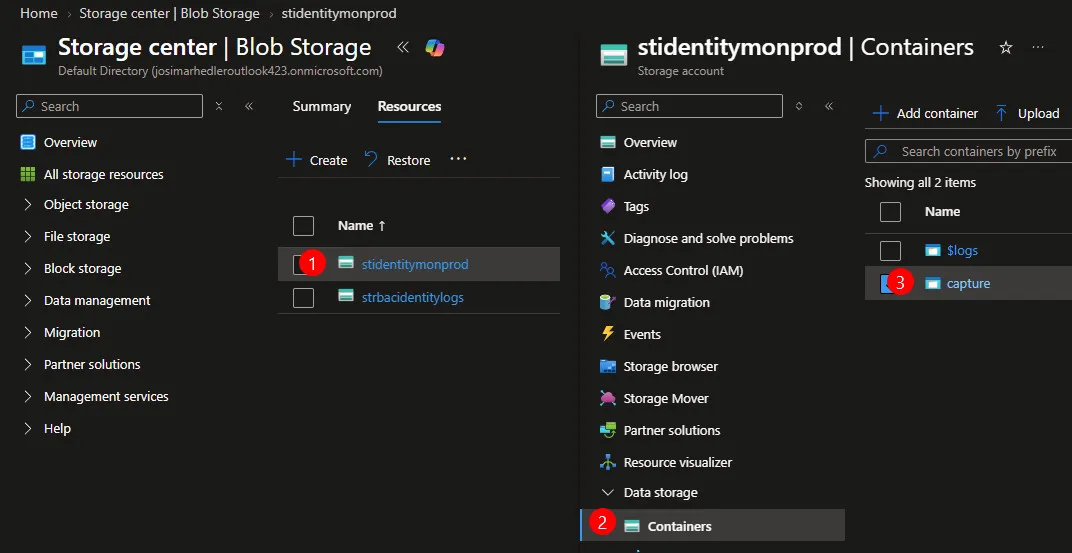Viewport: 1072px width, 553px height.
Task: Click the stidentitymonprod storage account header icon
Action: click(613, 55)
